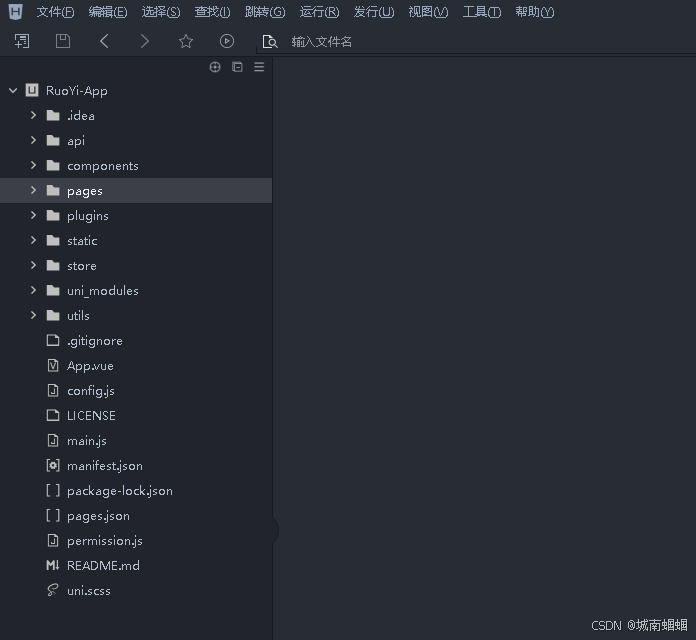Image resolution: width=696 pixels, height=640 pixels.
Task: Click the collapse all folders icon
Action: 237,67
